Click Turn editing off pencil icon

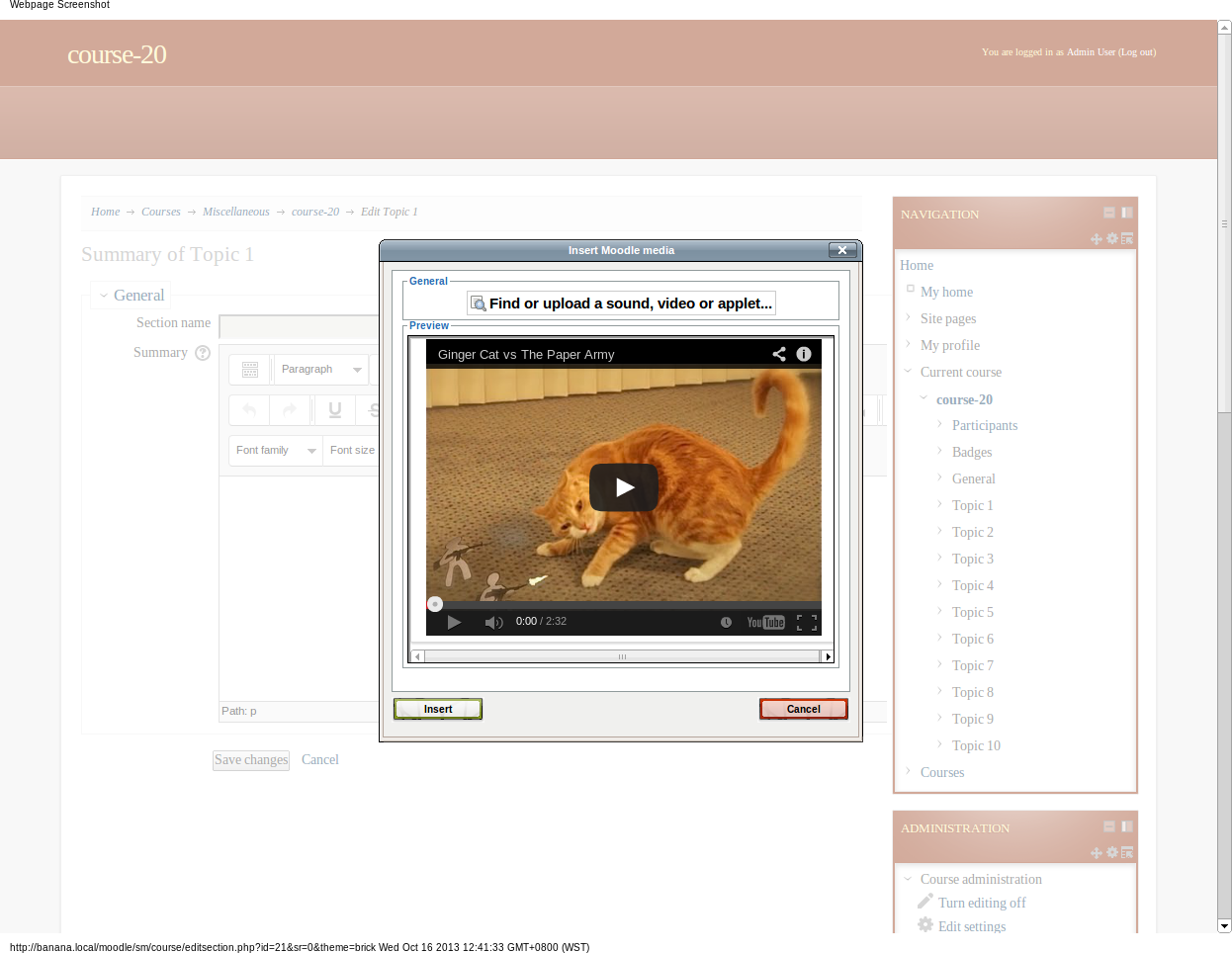click(x=925, y=902)
